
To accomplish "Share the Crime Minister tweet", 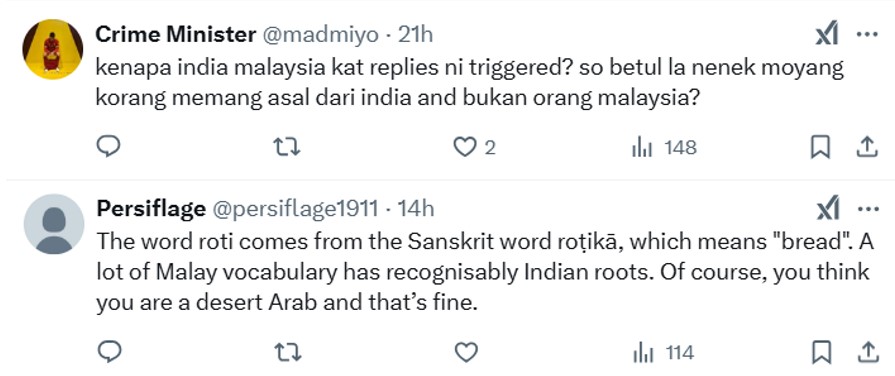I will 866,148.
